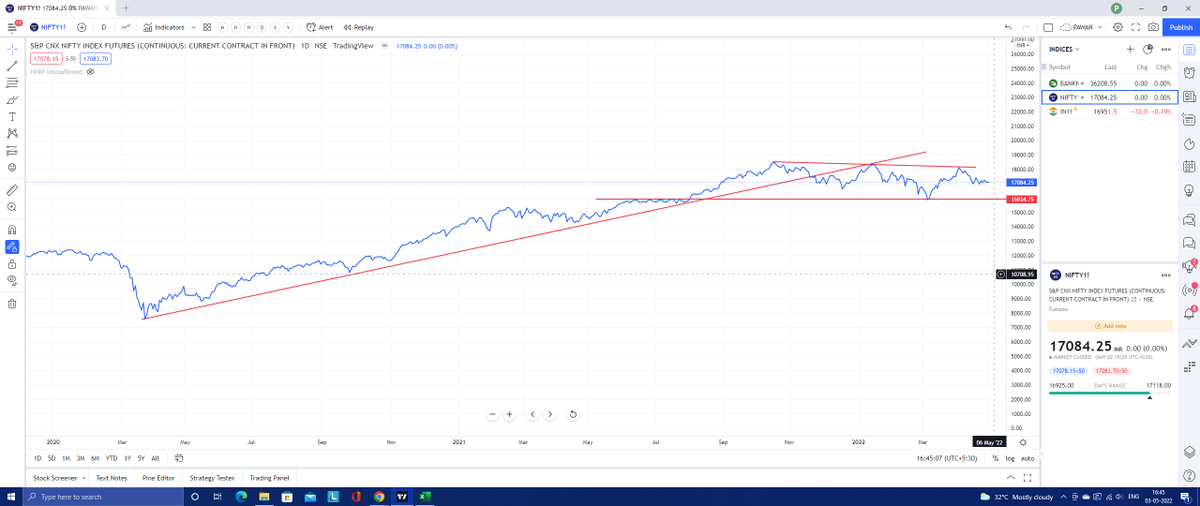Open NIFTY1! details panel more options
The image size is (1200, 506).
click(1165, 275)
